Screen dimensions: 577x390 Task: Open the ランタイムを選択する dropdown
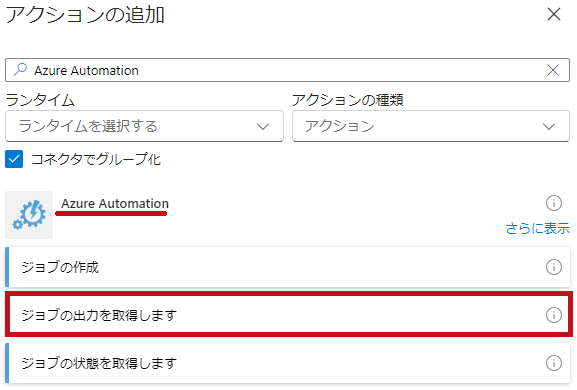[x=144, y=126]
